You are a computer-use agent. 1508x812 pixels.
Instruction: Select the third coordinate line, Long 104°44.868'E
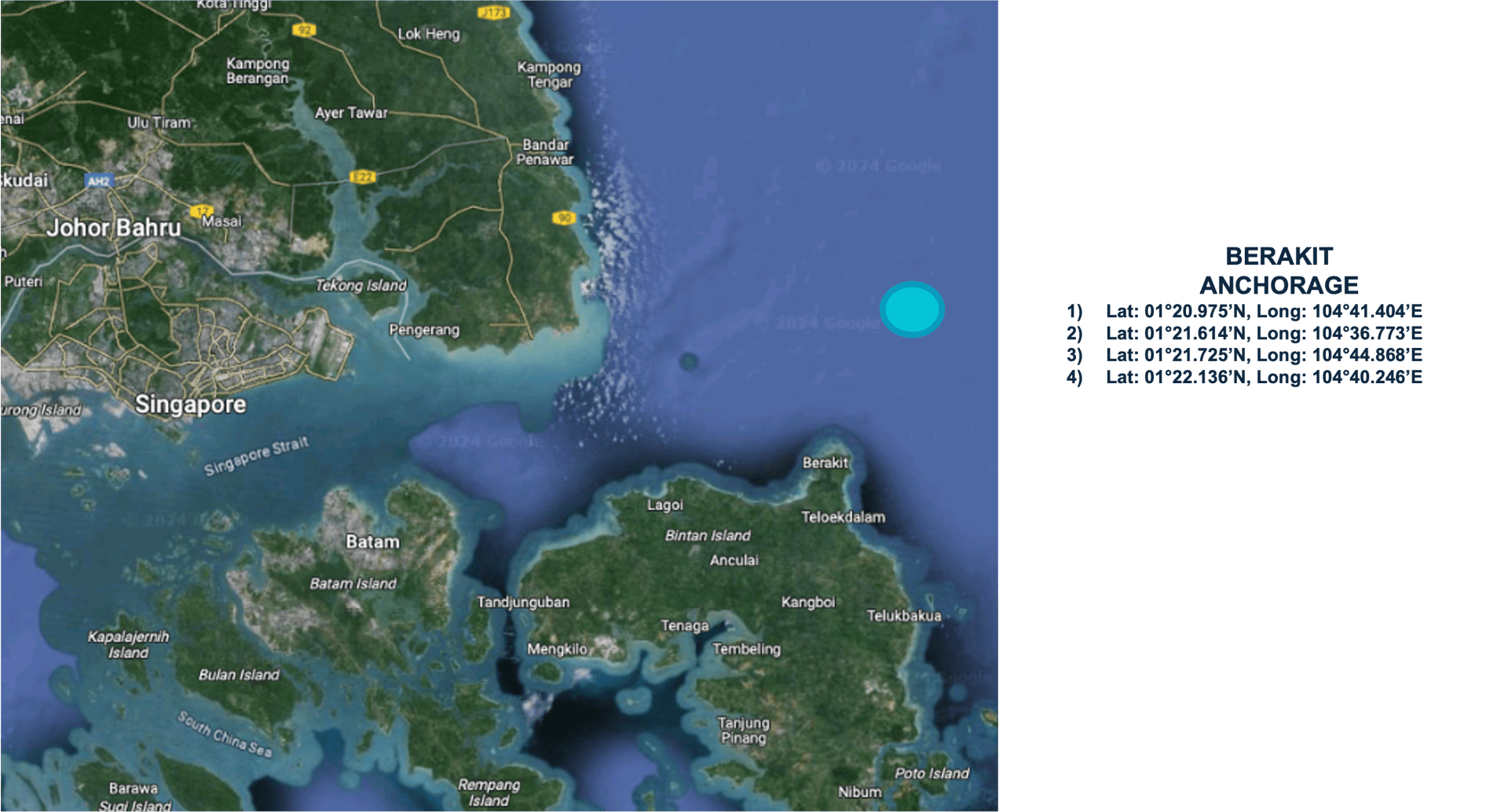coord(1263,356)
